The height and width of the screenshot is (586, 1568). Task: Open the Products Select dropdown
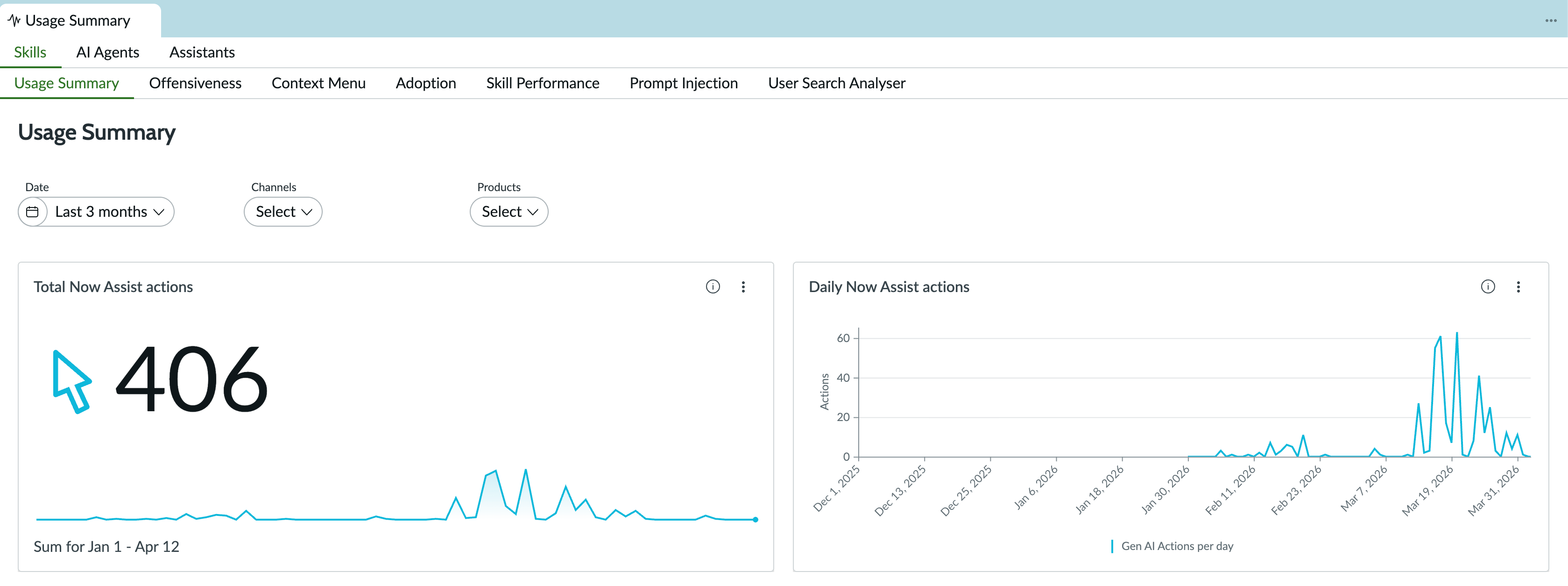click(509, 211)
